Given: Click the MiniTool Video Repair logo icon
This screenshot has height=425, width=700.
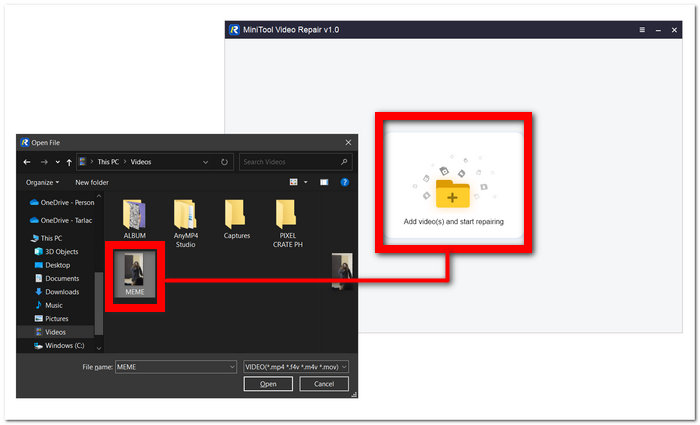Looking at the screenshot, I should [x=234, y=30].
